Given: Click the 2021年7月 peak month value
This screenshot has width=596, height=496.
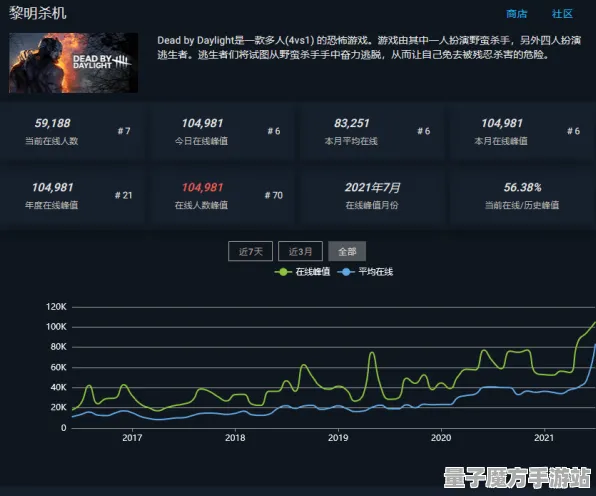Looking at the screenshot, I should pyautogui.click(x=372, y=187).
